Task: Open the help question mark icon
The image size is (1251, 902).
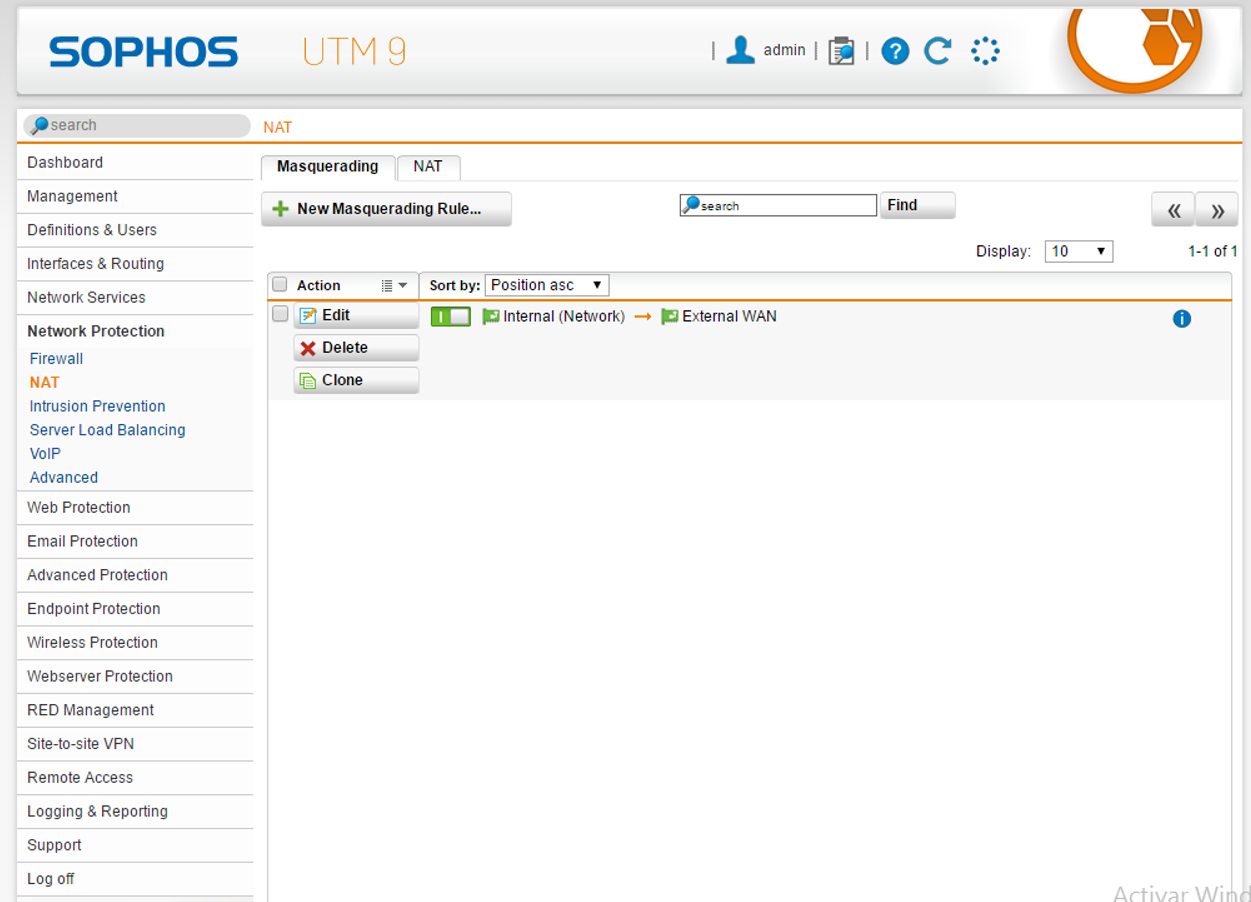Action: (895, 51)
